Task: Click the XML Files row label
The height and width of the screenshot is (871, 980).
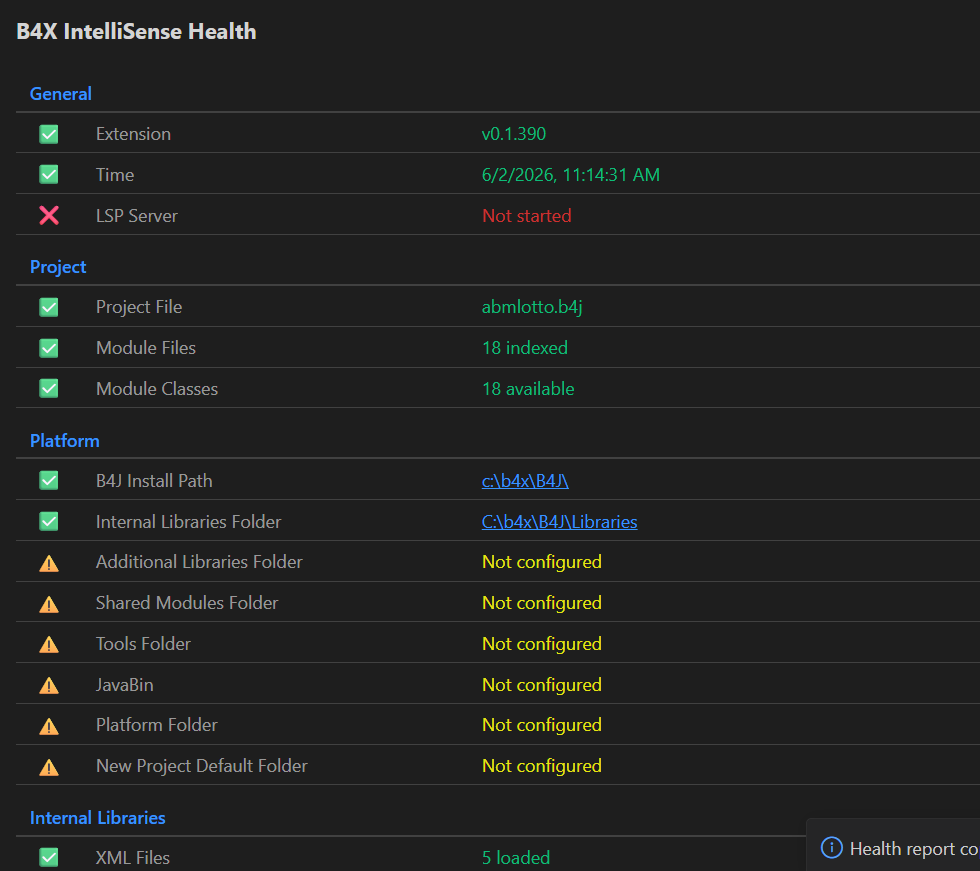Action: (132, 857)
